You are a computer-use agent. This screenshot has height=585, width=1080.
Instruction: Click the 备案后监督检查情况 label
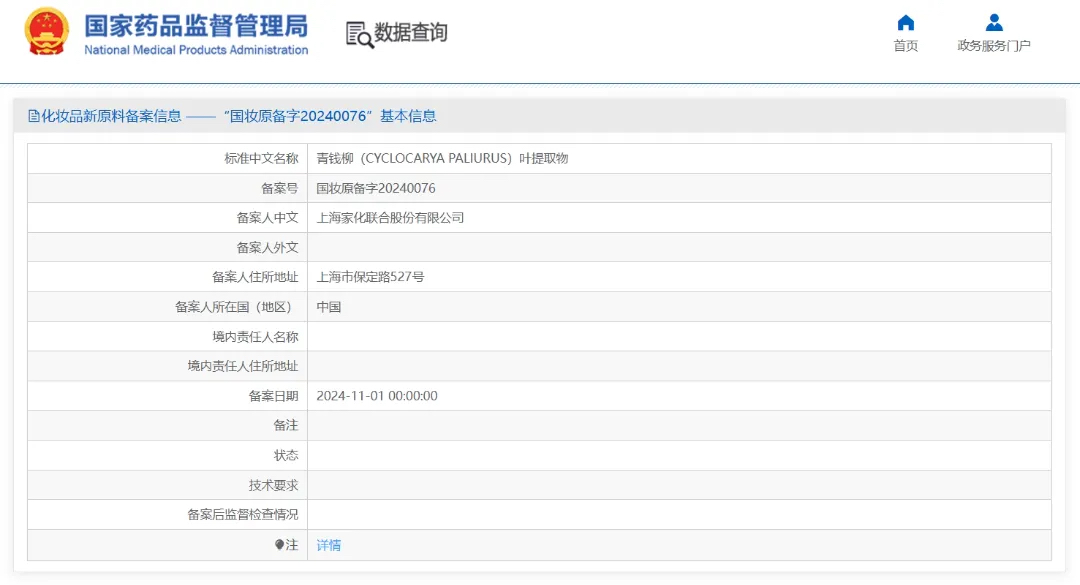242,515
